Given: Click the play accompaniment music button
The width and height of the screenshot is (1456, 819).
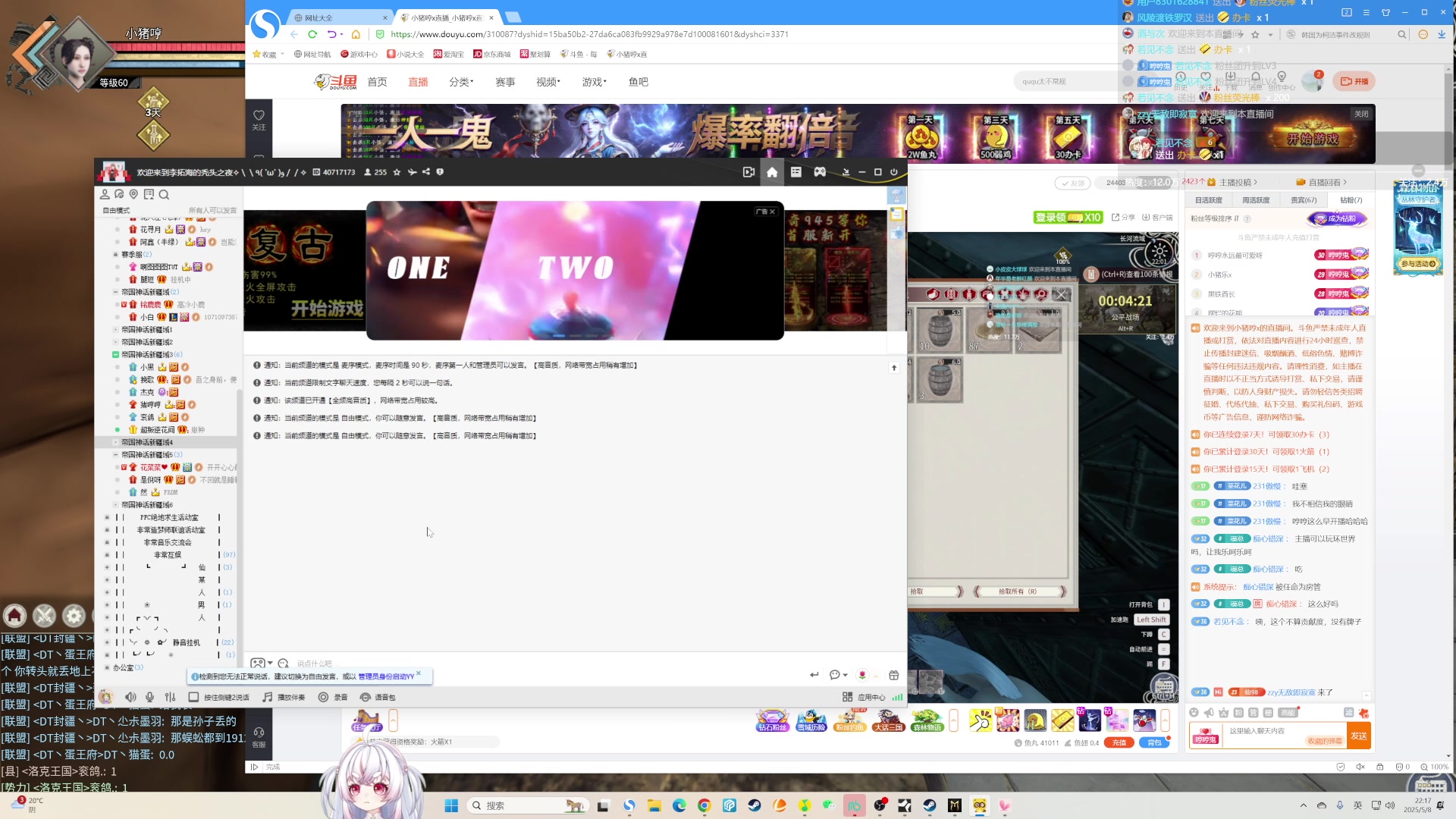Looking at the screenshot, I should [284, 697].
